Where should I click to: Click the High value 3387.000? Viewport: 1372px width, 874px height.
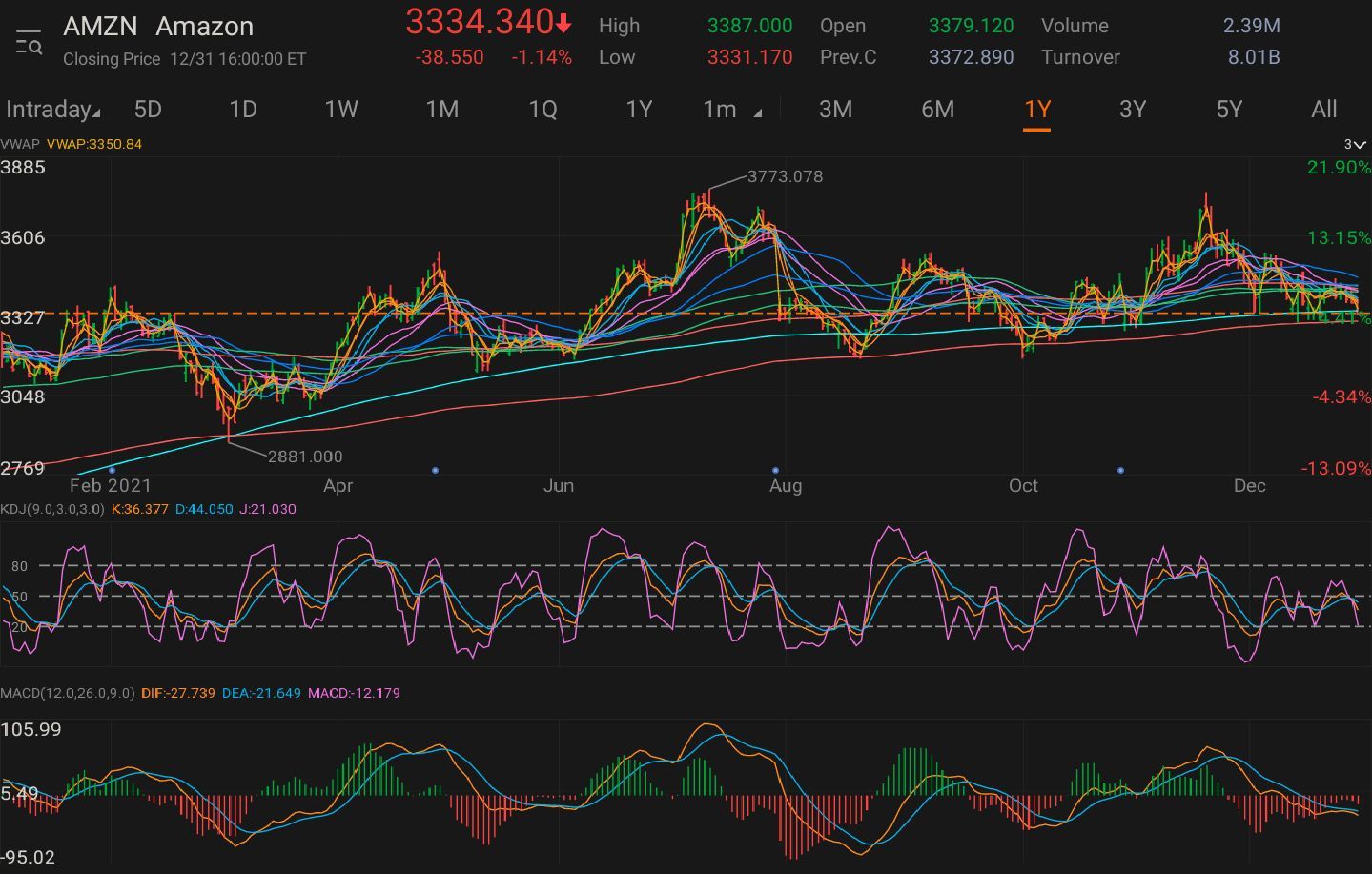tap(749, 26)
